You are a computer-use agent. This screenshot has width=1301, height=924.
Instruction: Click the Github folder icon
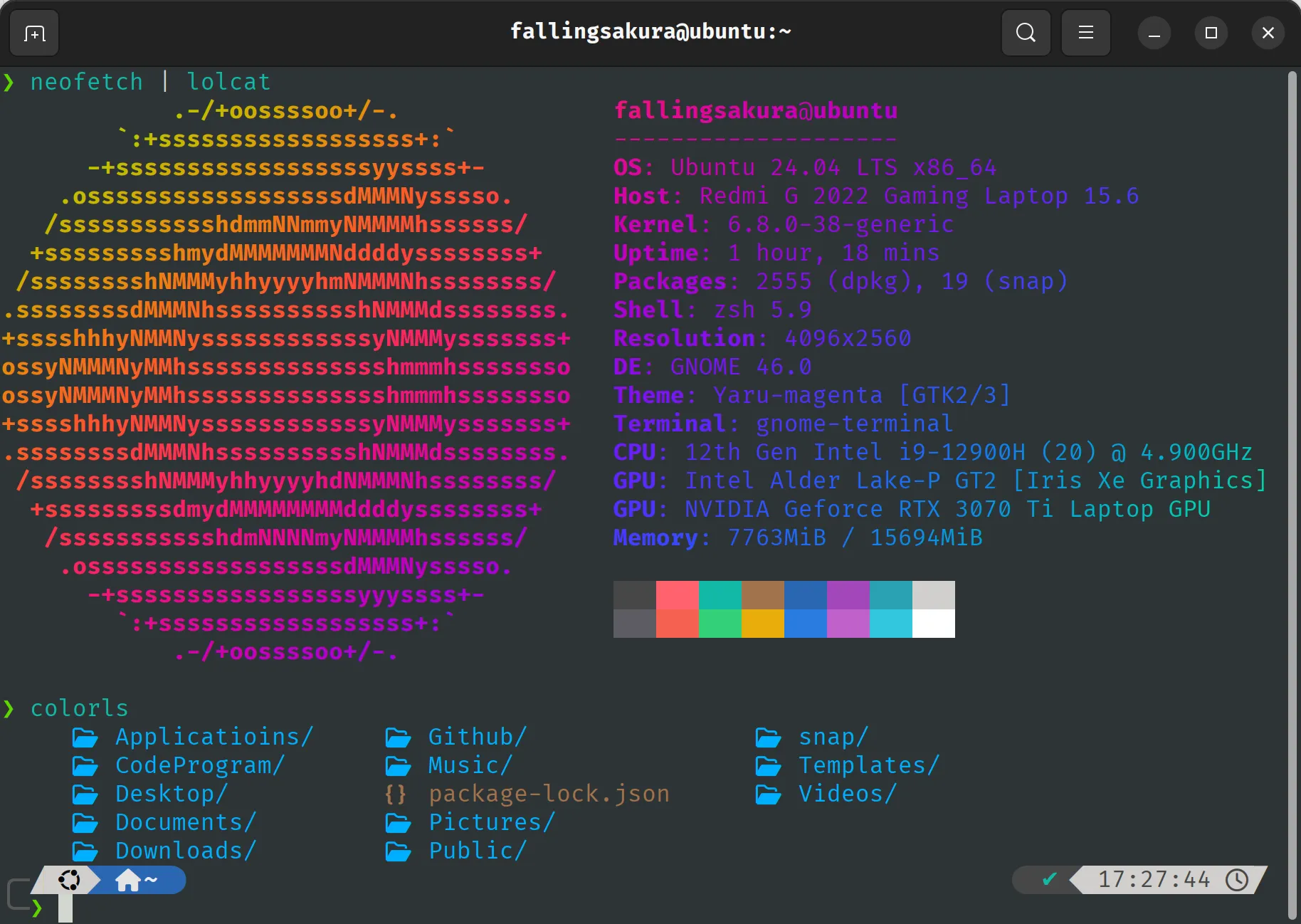[398, 737]
